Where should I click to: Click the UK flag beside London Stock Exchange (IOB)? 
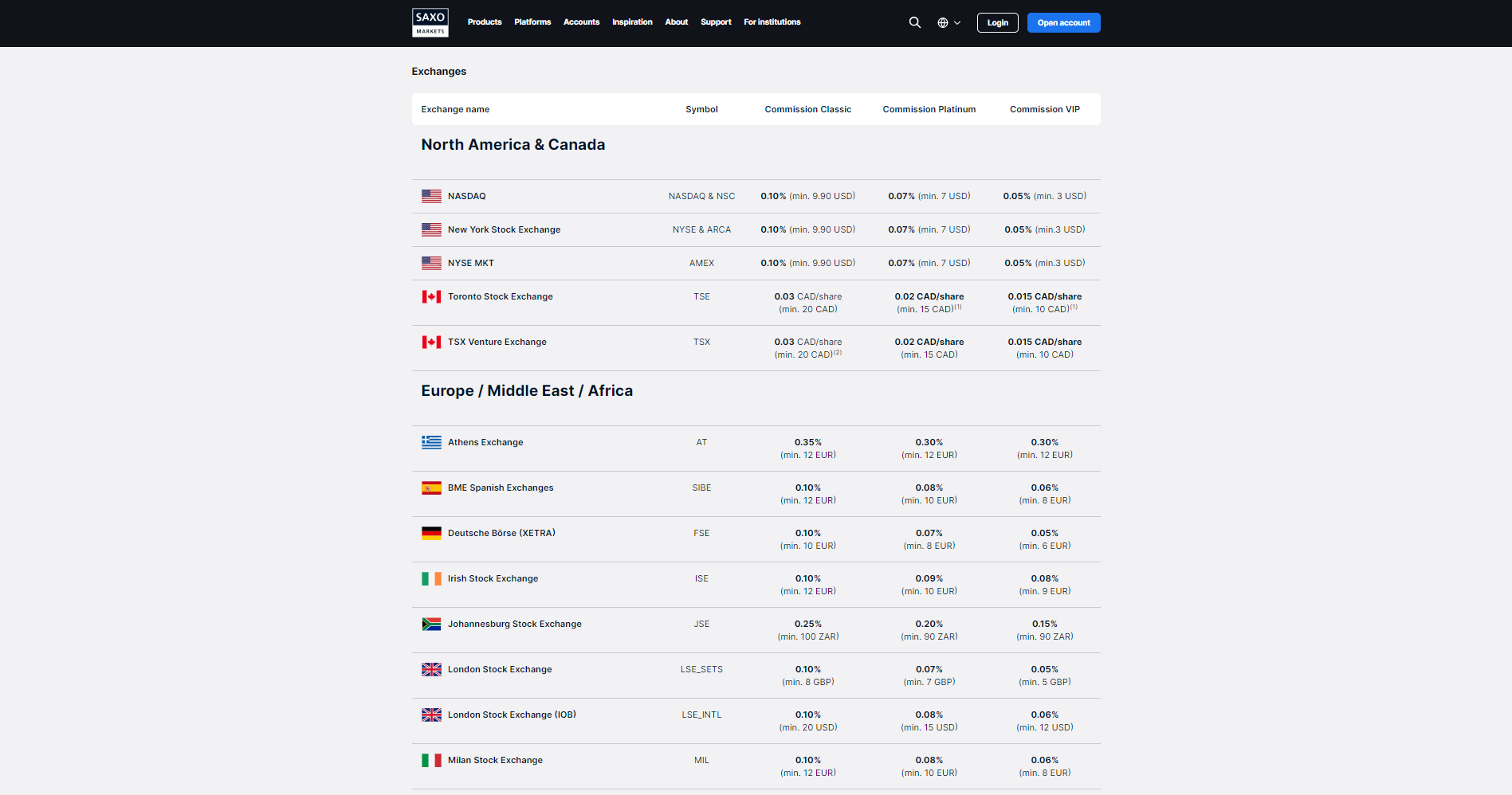(431, 715)
